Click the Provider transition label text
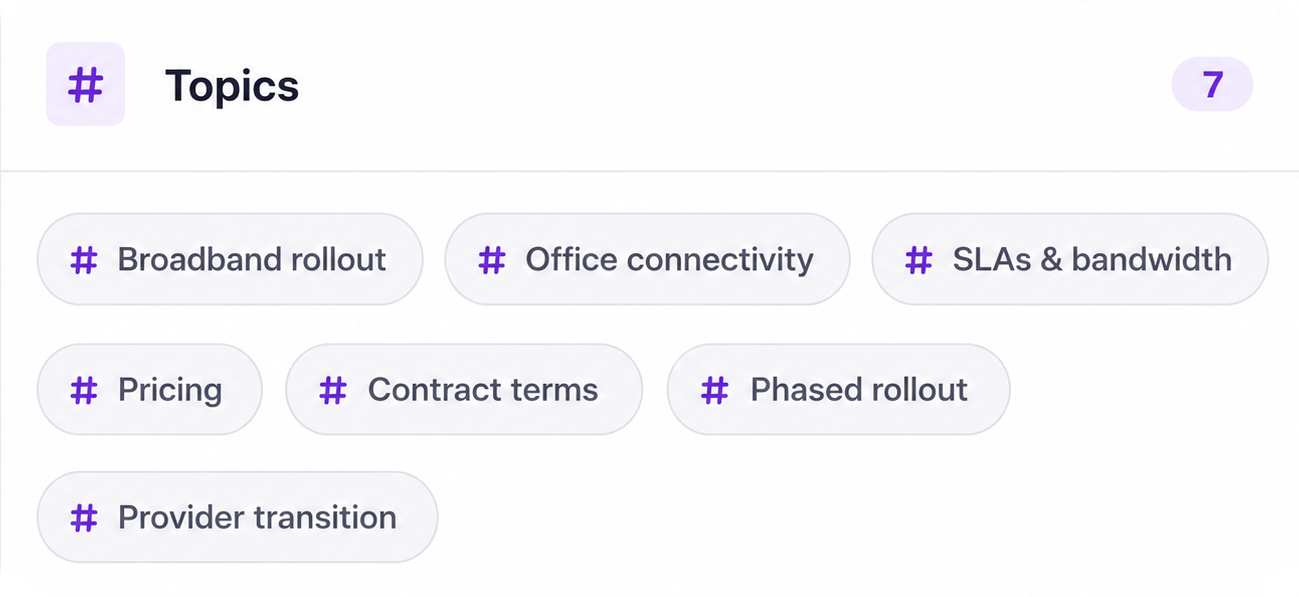 coord(258,517)
